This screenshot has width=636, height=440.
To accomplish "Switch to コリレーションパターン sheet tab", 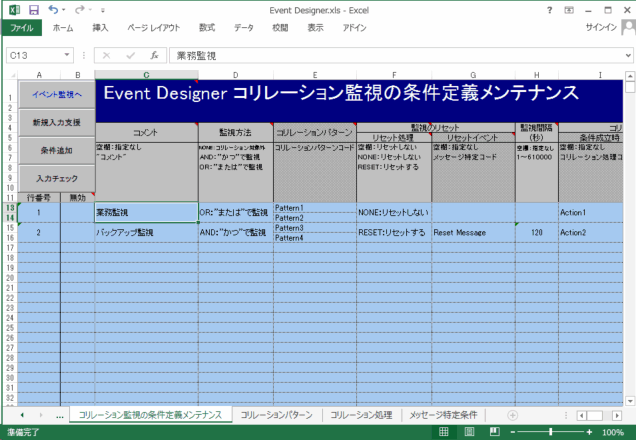I will [277, 415].
